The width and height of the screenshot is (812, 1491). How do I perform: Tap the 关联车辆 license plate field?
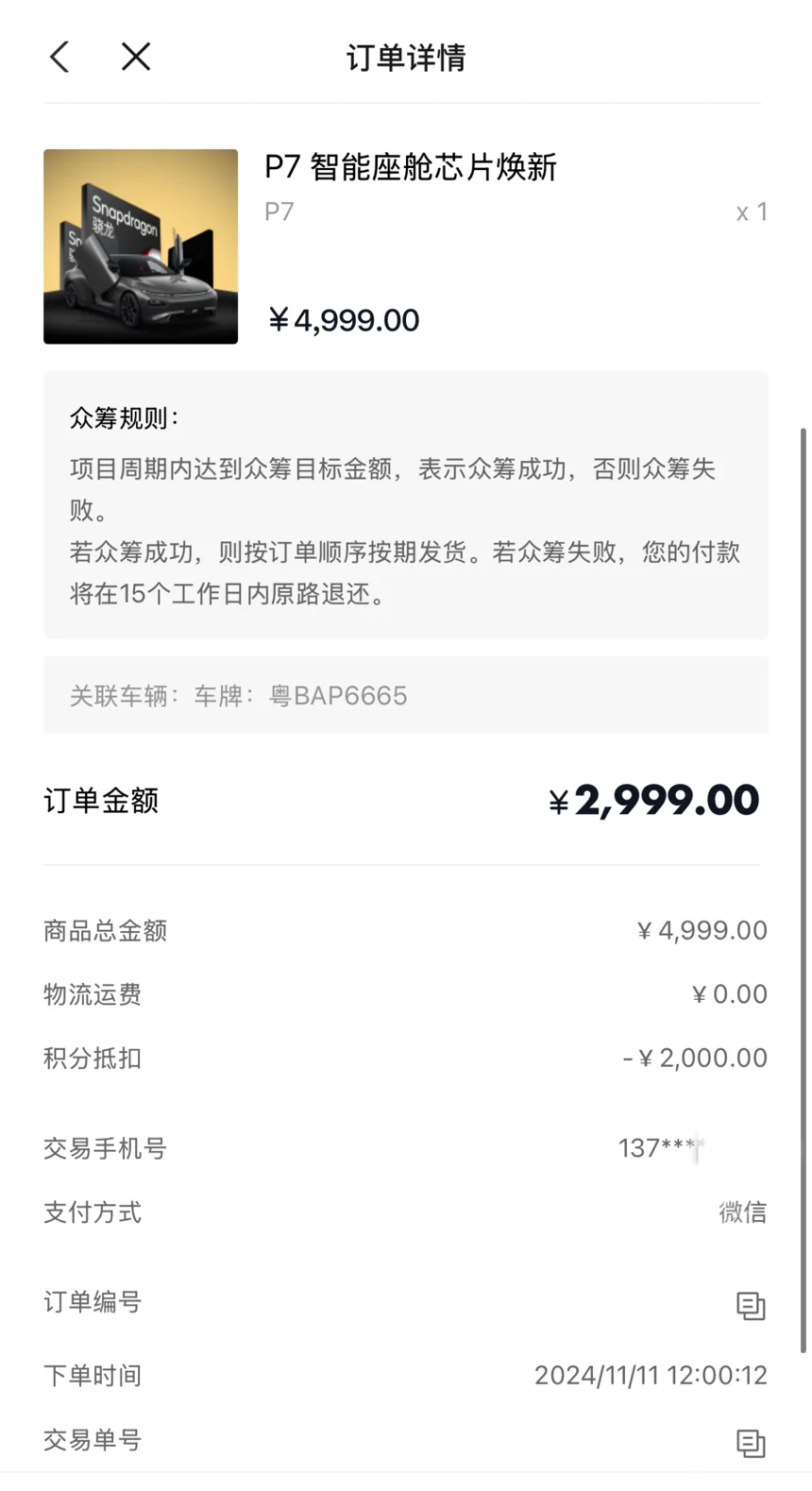coord(406,695)
